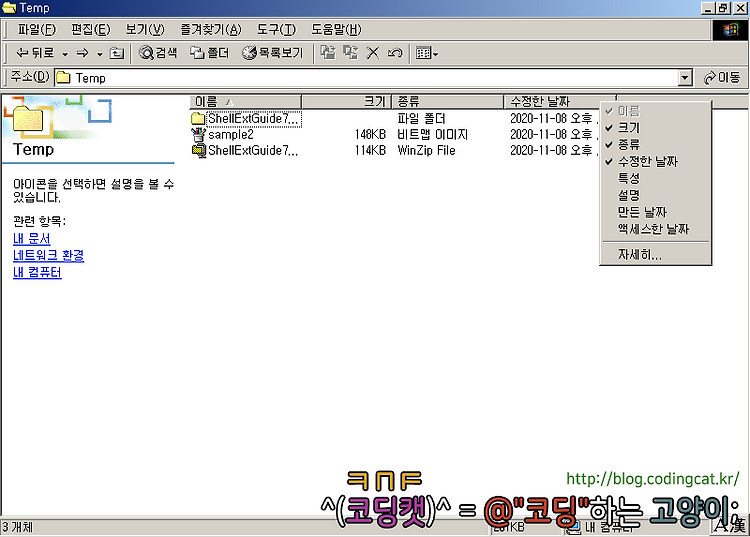Open the Search (검색) pane

pyautogui.click(x=158, y=53)
